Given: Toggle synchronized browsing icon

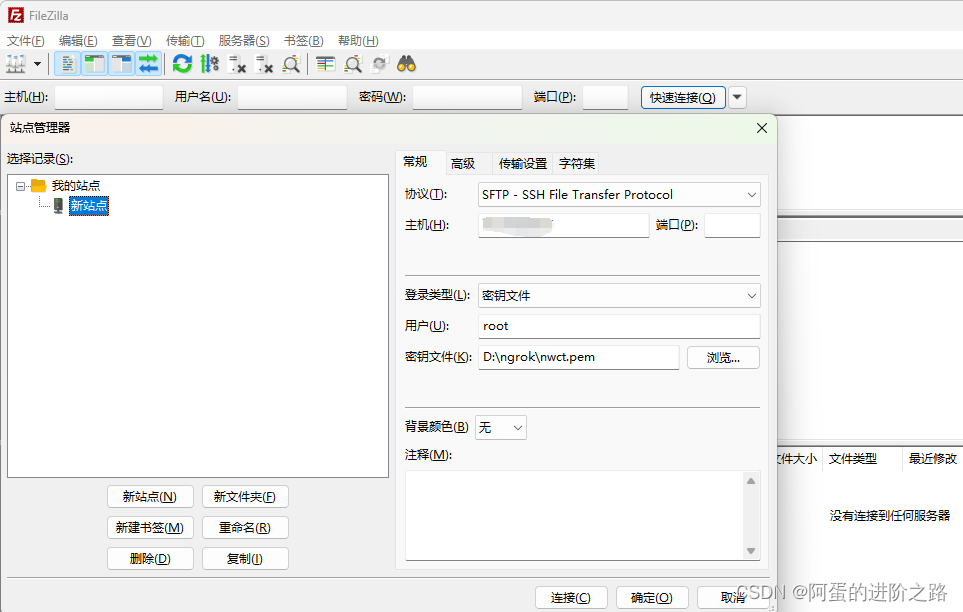Looking at the screenshot, I should [380, 64].
